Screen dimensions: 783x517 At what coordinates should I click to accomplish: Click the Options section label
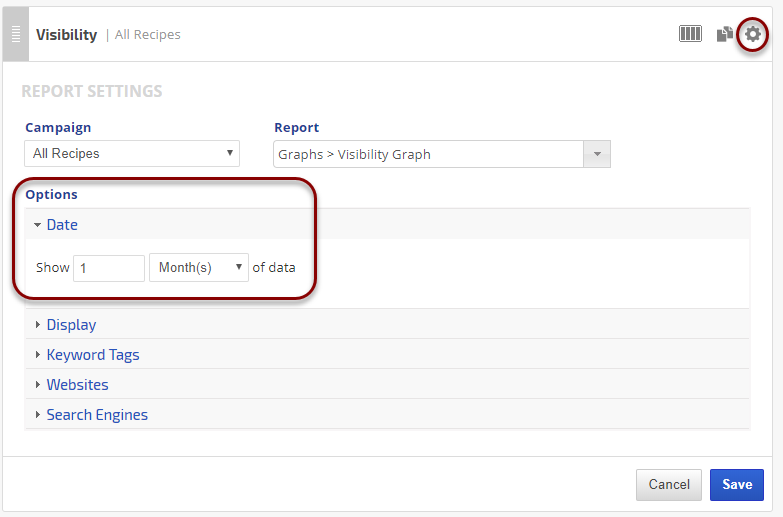51,194
